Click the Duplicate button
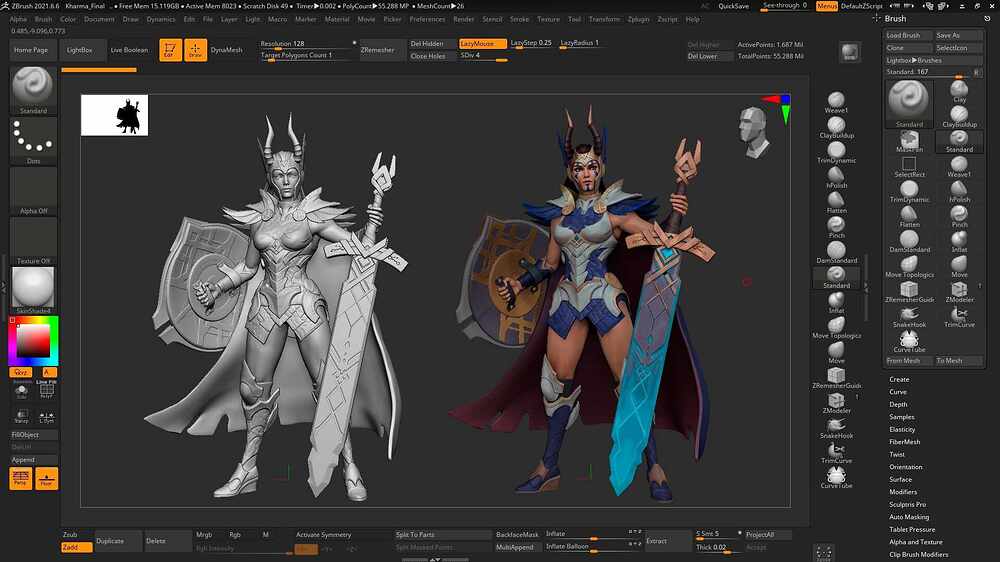This screenshot has width=1000, height=562. 118,541
